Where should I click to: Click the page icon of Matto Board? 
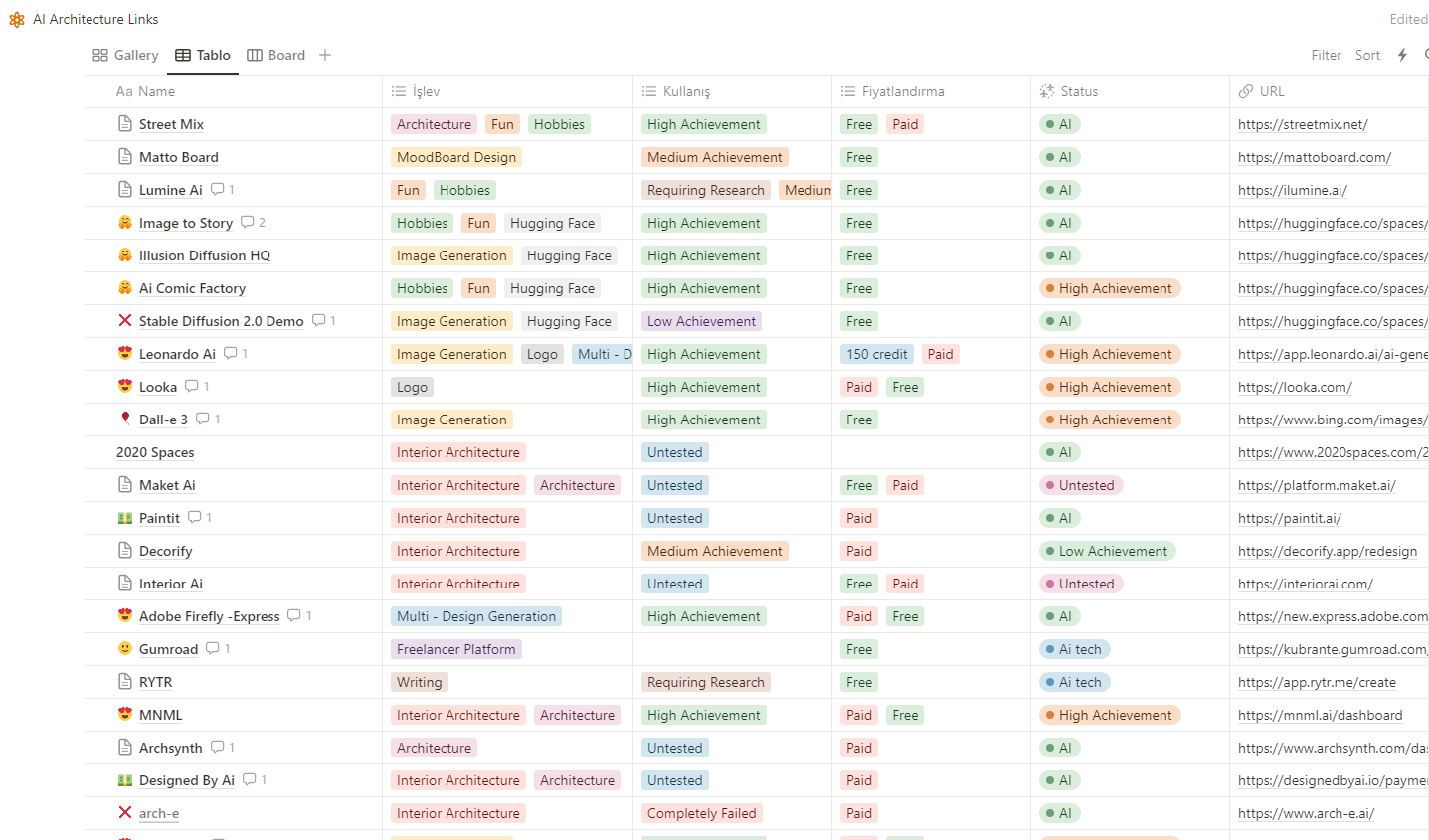pos(125,157)
